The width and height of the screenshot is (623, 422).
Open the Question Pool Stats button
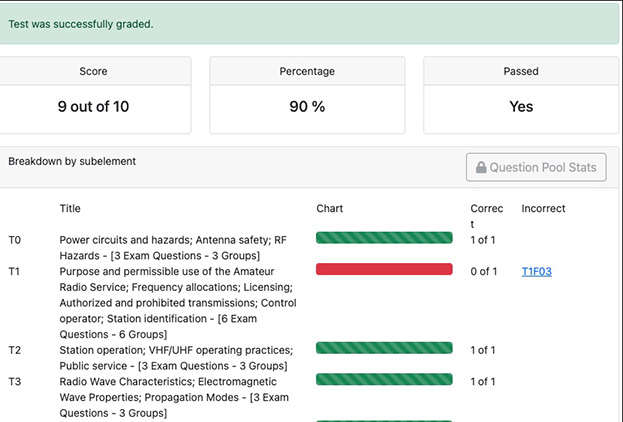536,168
